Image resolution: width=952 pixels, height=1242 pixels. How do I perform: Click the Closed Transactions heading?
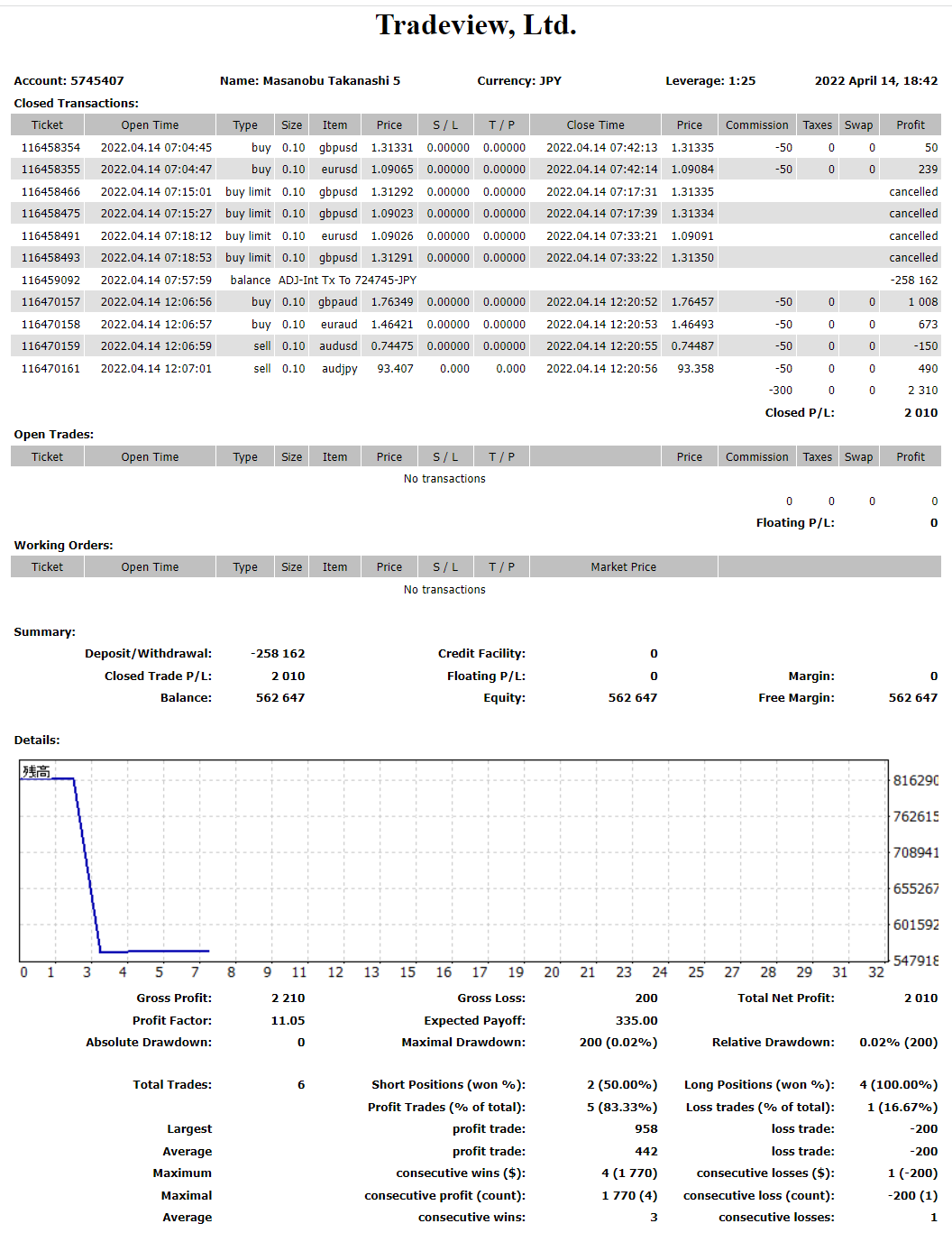point(77,104)
